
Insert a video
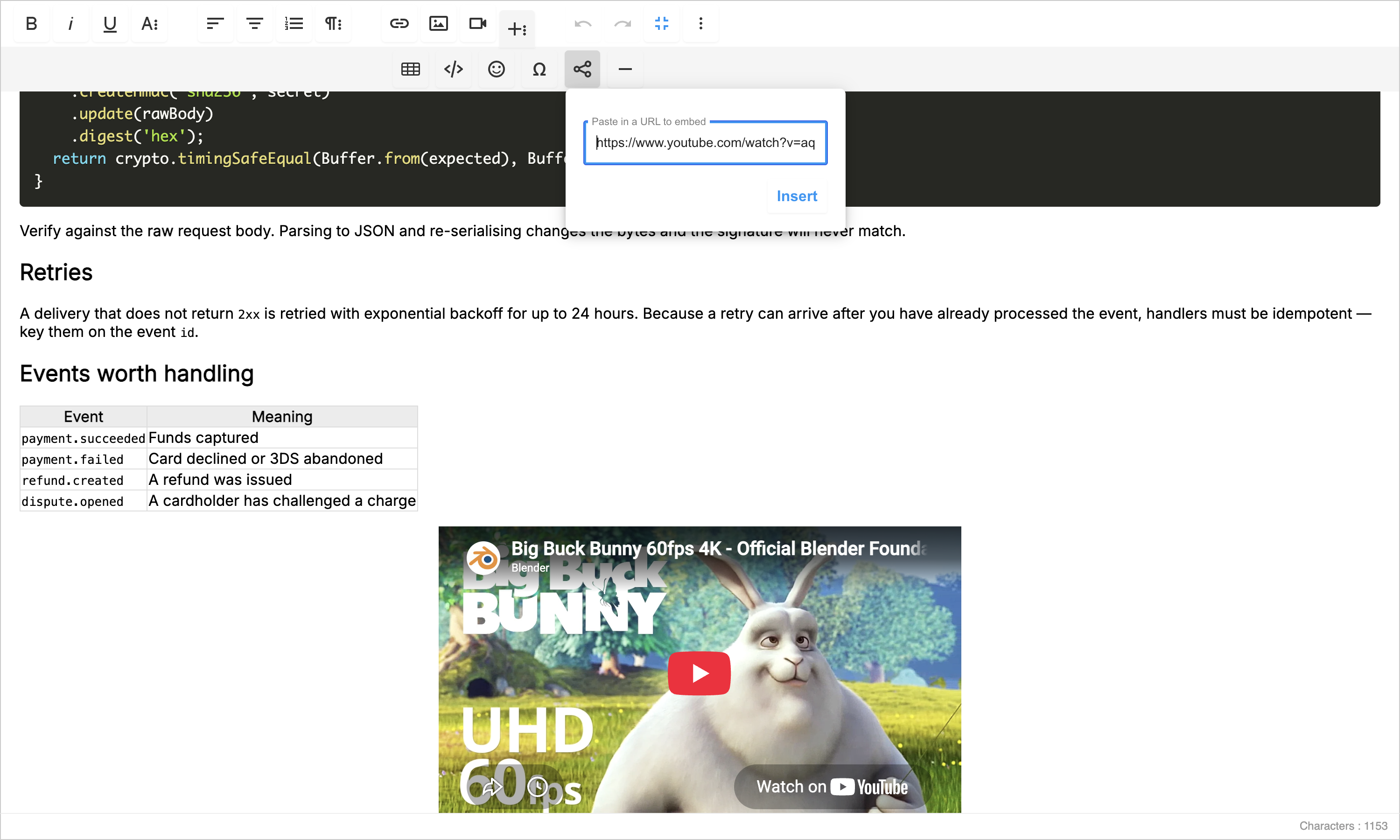tap(478, 24)
